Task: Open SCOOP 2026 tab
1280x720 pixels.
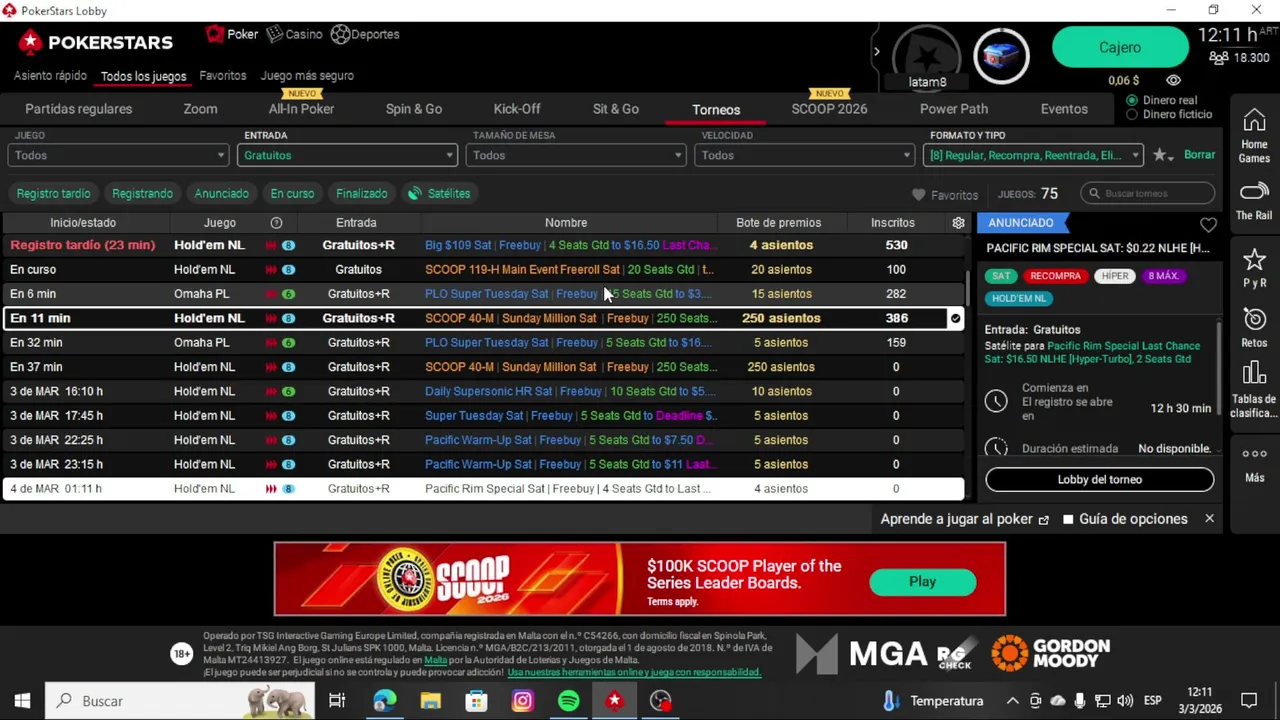Action: (829, 109)
